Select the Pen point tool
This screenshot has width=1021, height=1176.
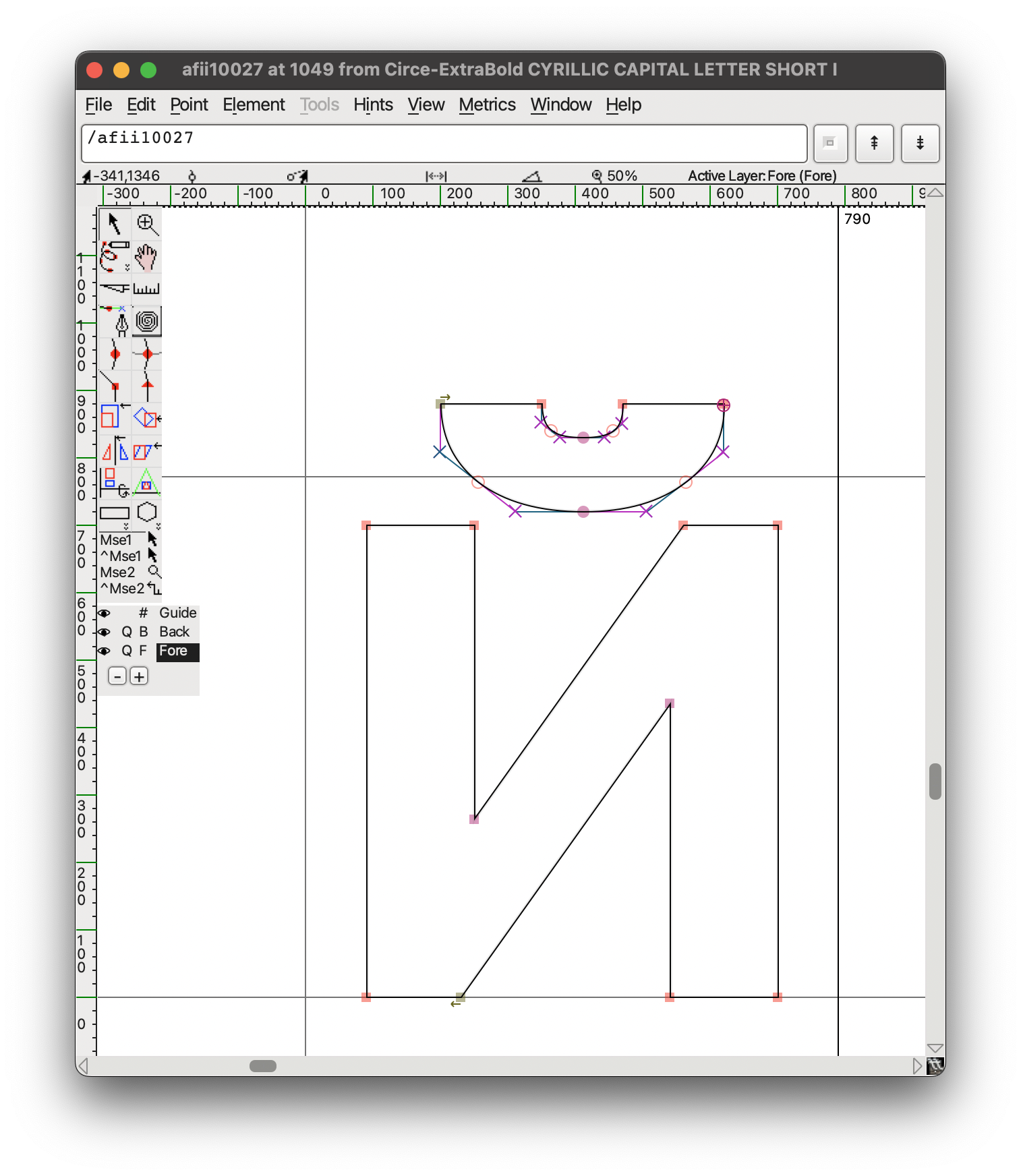113,321
